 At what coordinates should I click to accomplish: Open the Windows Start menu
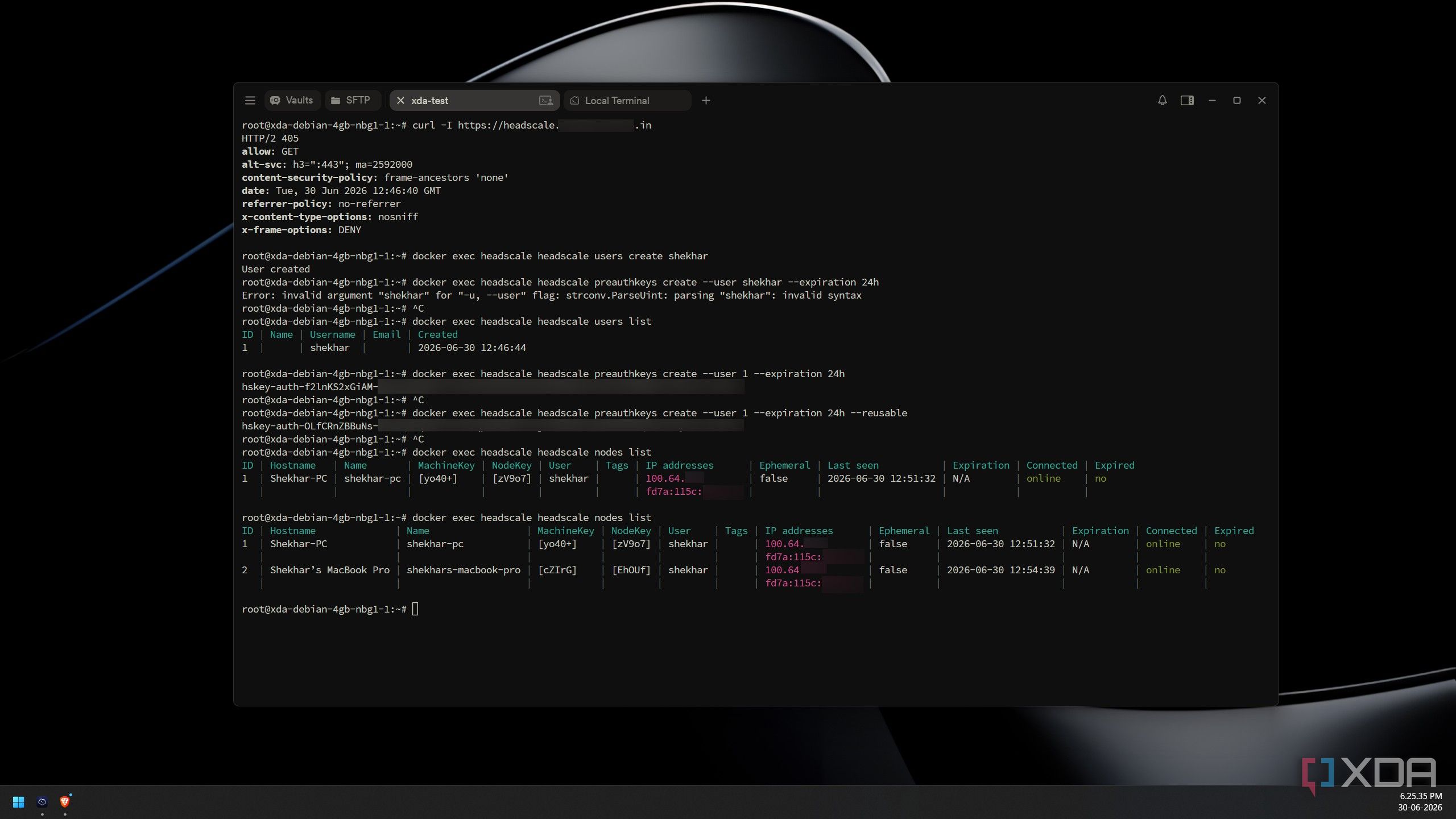pyautogui.click(x=18, y=802)
